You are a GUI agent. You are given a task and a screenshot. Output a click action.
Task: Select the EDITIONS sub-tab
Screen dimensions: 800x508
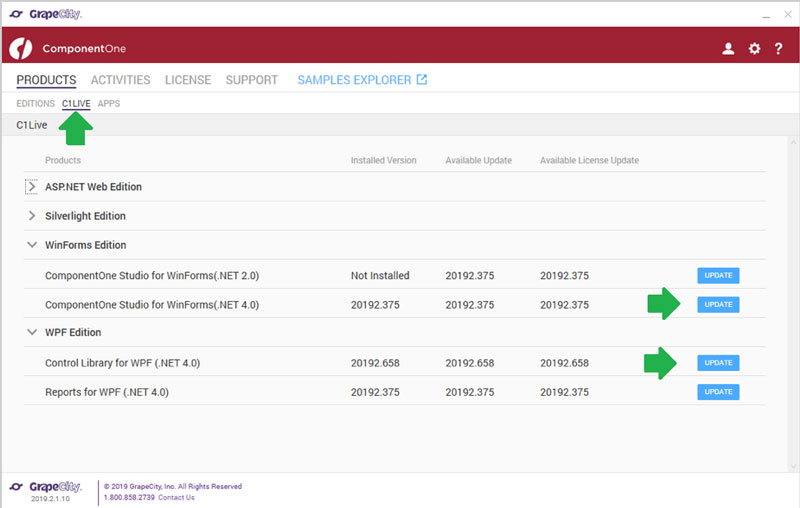[x=35, y=104]
